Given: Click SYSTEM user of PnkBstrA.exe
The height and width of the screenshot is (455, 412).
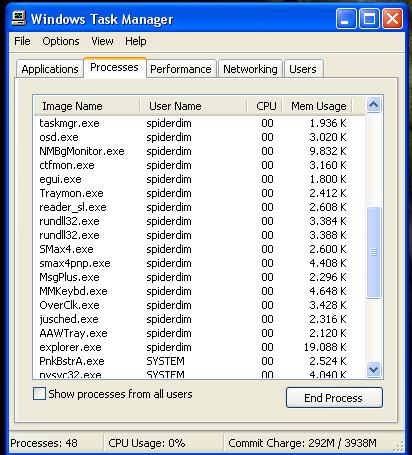Looking at the screenshot, I should pos(166,361).
